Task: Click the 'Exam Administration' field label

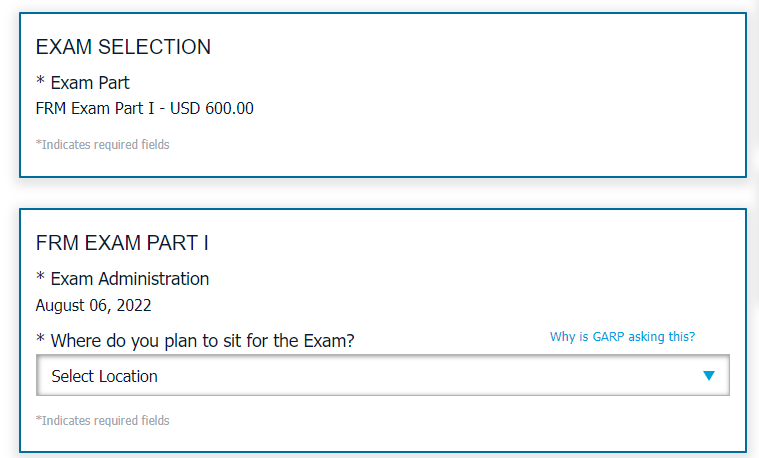Action: [x=130, y=279]
